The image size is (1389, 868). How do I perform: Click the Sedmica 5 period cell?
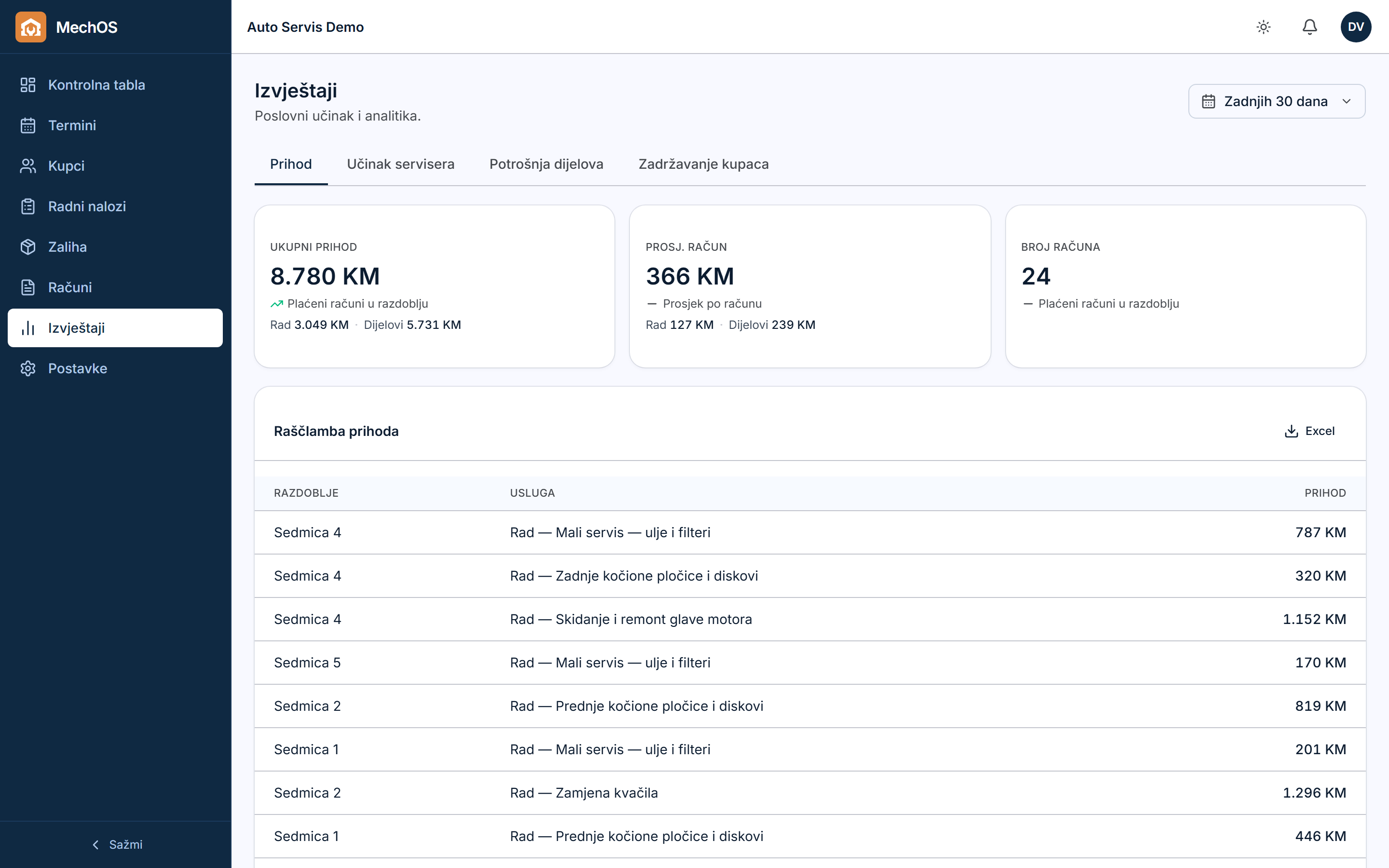click(x=307, y=663)
